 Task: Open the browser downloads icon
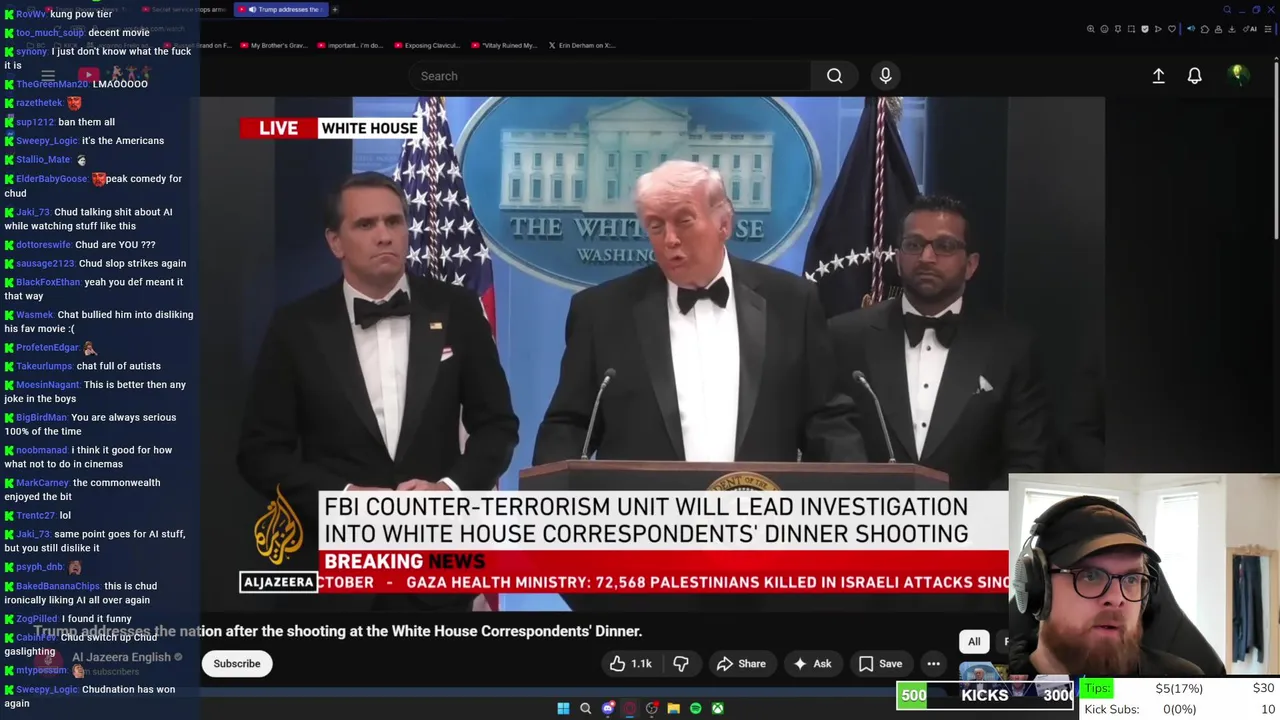(1234, 29)
